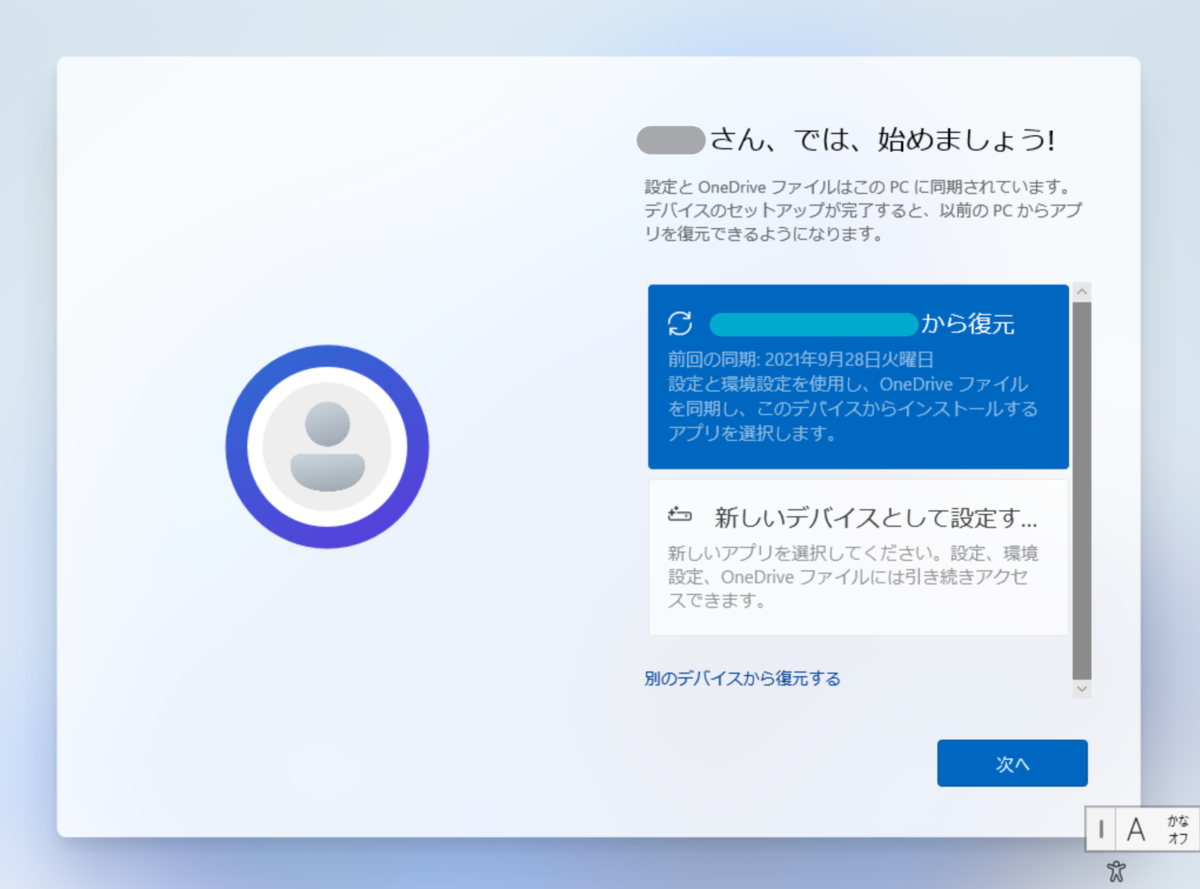The height and width of the screenshot is (889, 1200).
Task: Click the scroll-down chevron below the scrollbar
Action: pos(1082,689)
